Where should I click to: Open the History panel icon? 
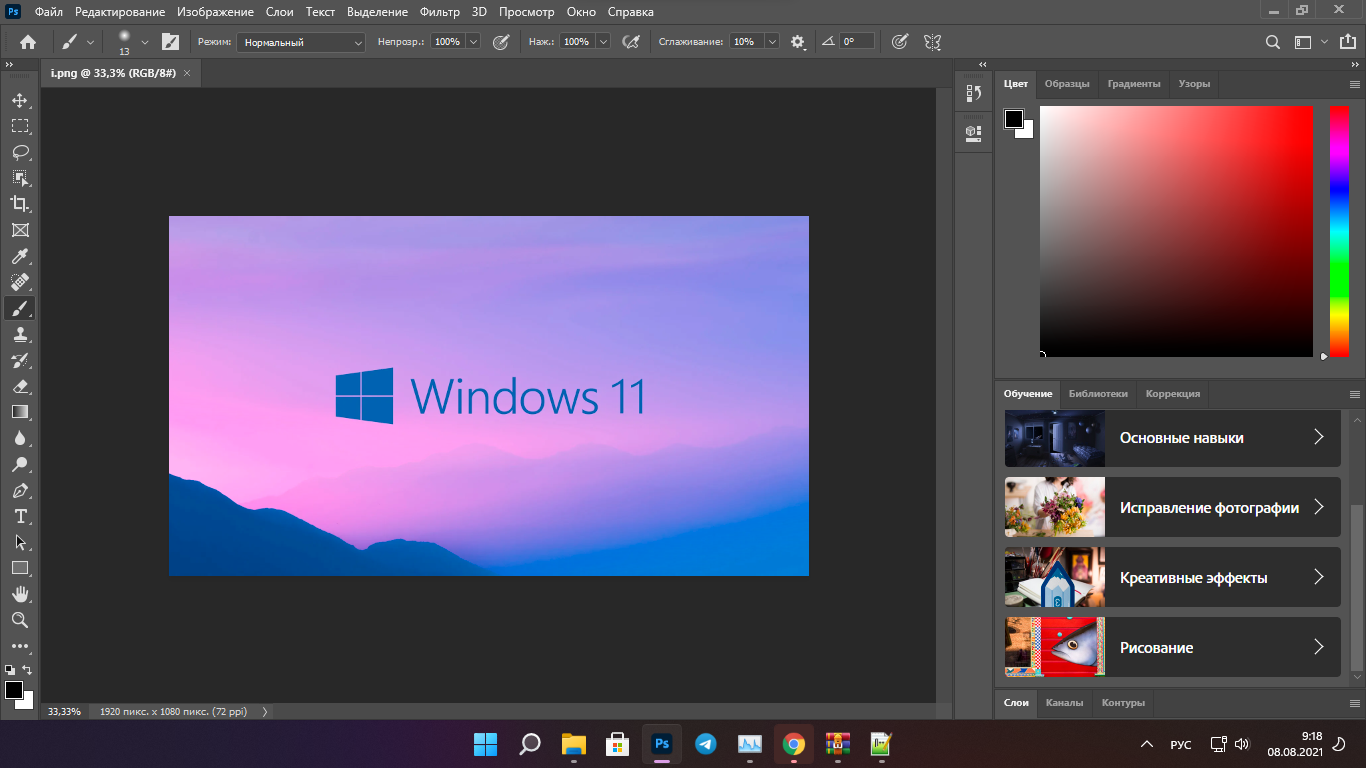point(973,94)
